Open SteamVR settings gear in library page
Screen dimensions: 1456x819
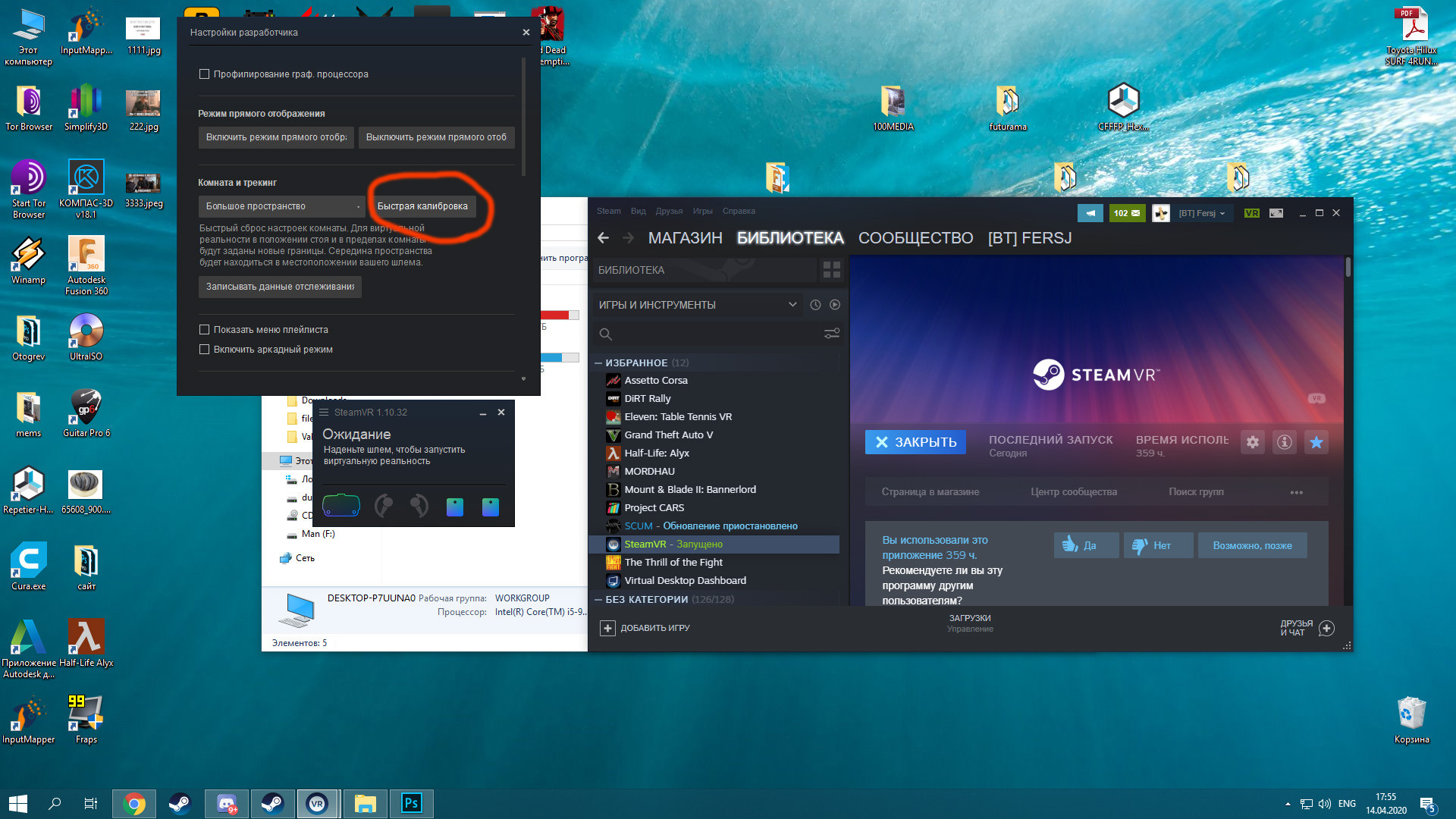point(1253,442)
